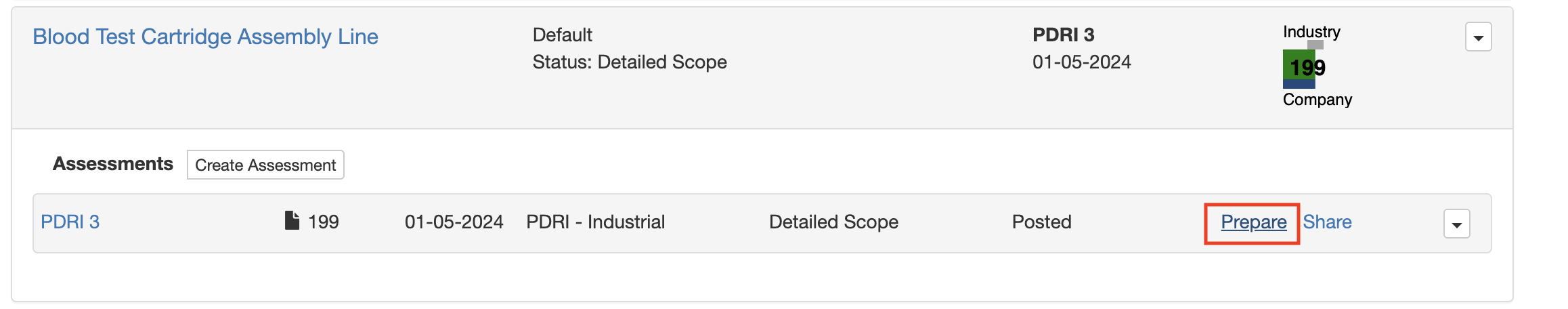
Task: Click the gray Industry marker above score
Action: click(x=1315, y=45)
